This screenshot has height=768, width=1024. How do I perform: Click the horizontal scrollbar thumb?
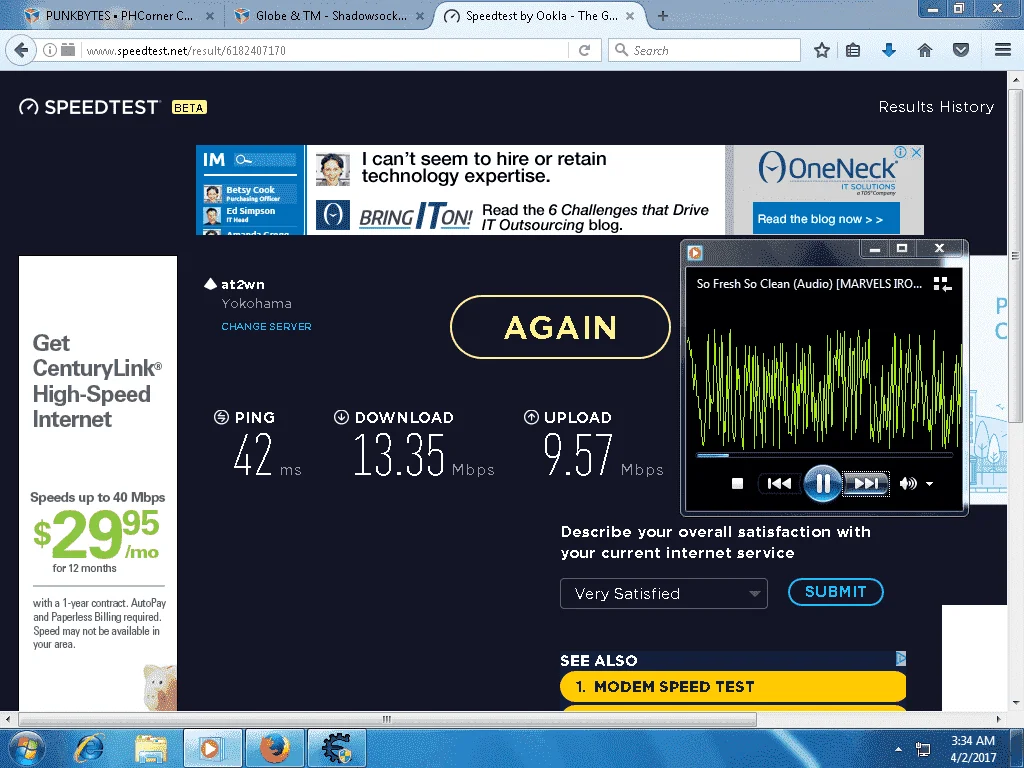pos(387,719)
